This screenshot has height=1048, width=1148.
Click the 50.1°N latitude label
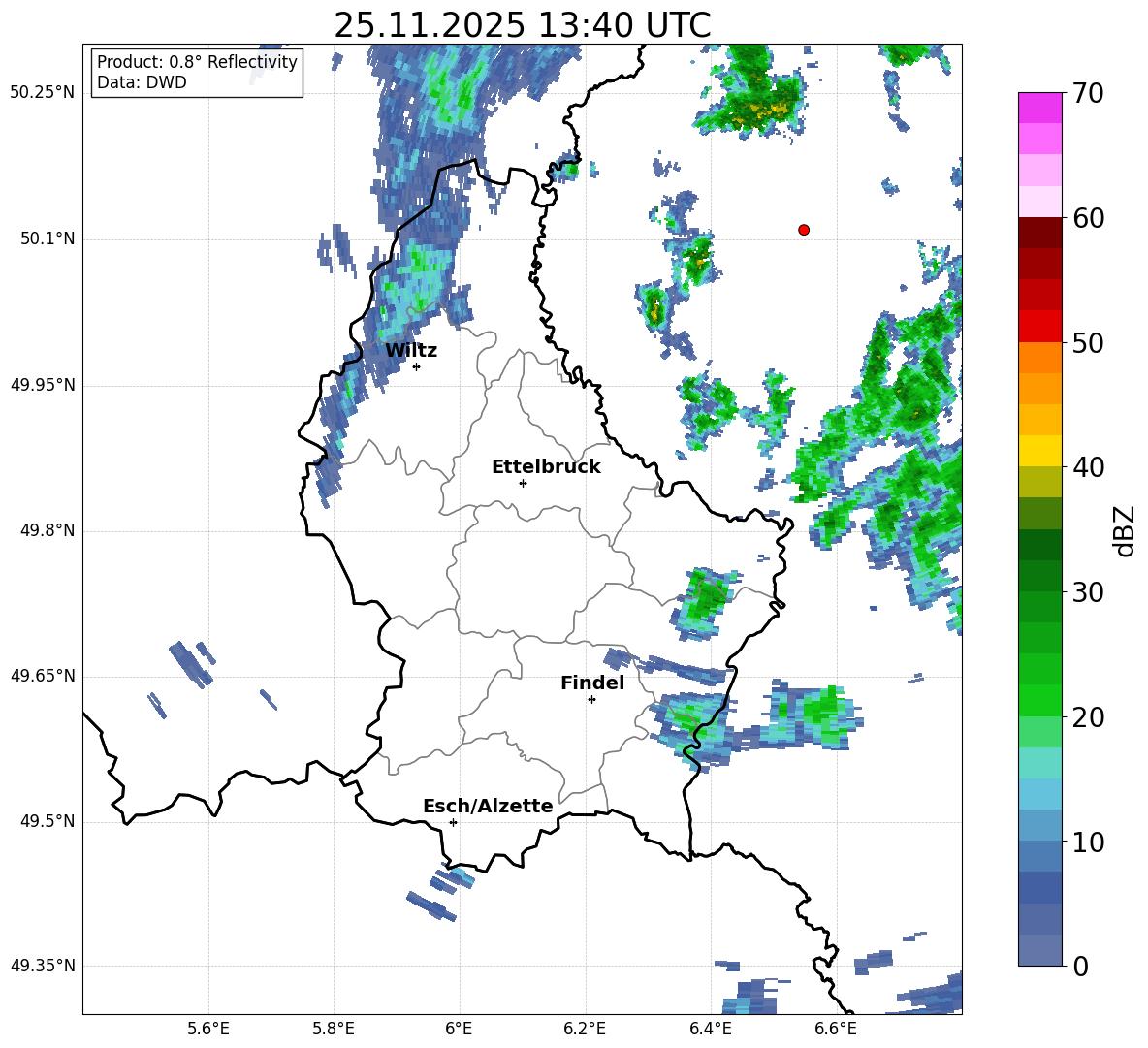[48, 238]
